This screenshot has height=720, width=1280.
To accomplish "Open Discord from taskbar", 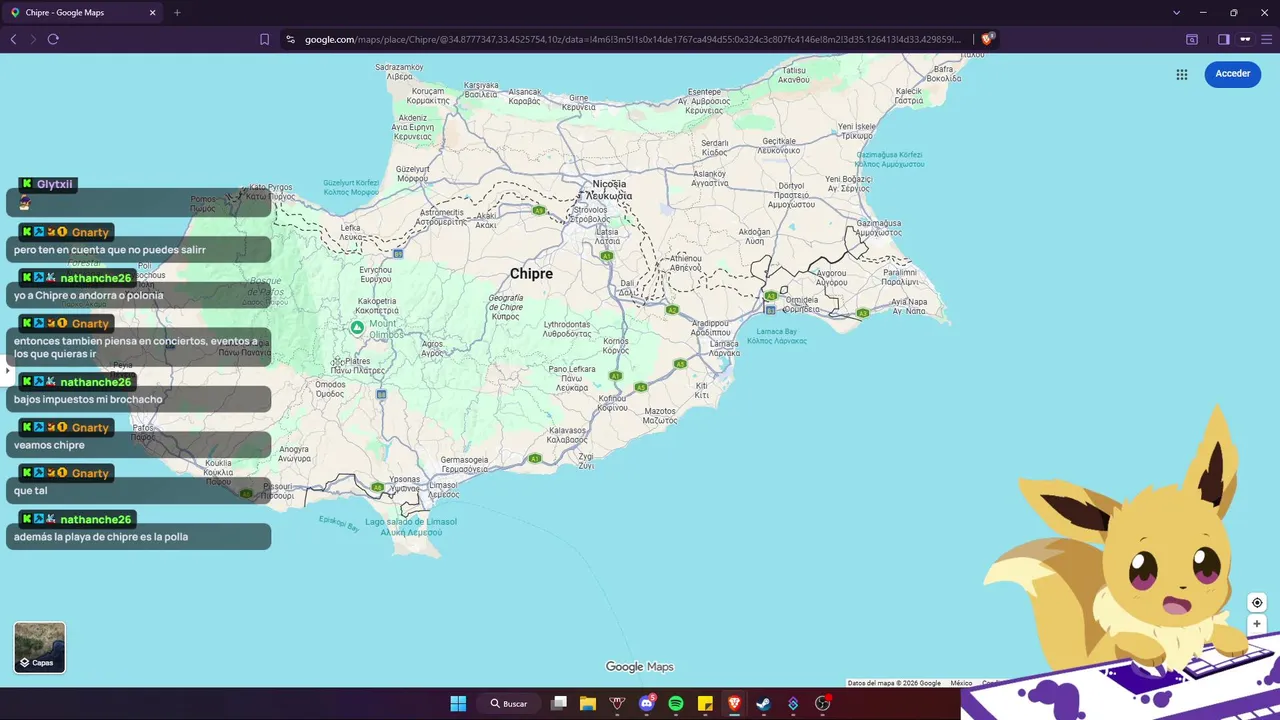I will point(646,703).
